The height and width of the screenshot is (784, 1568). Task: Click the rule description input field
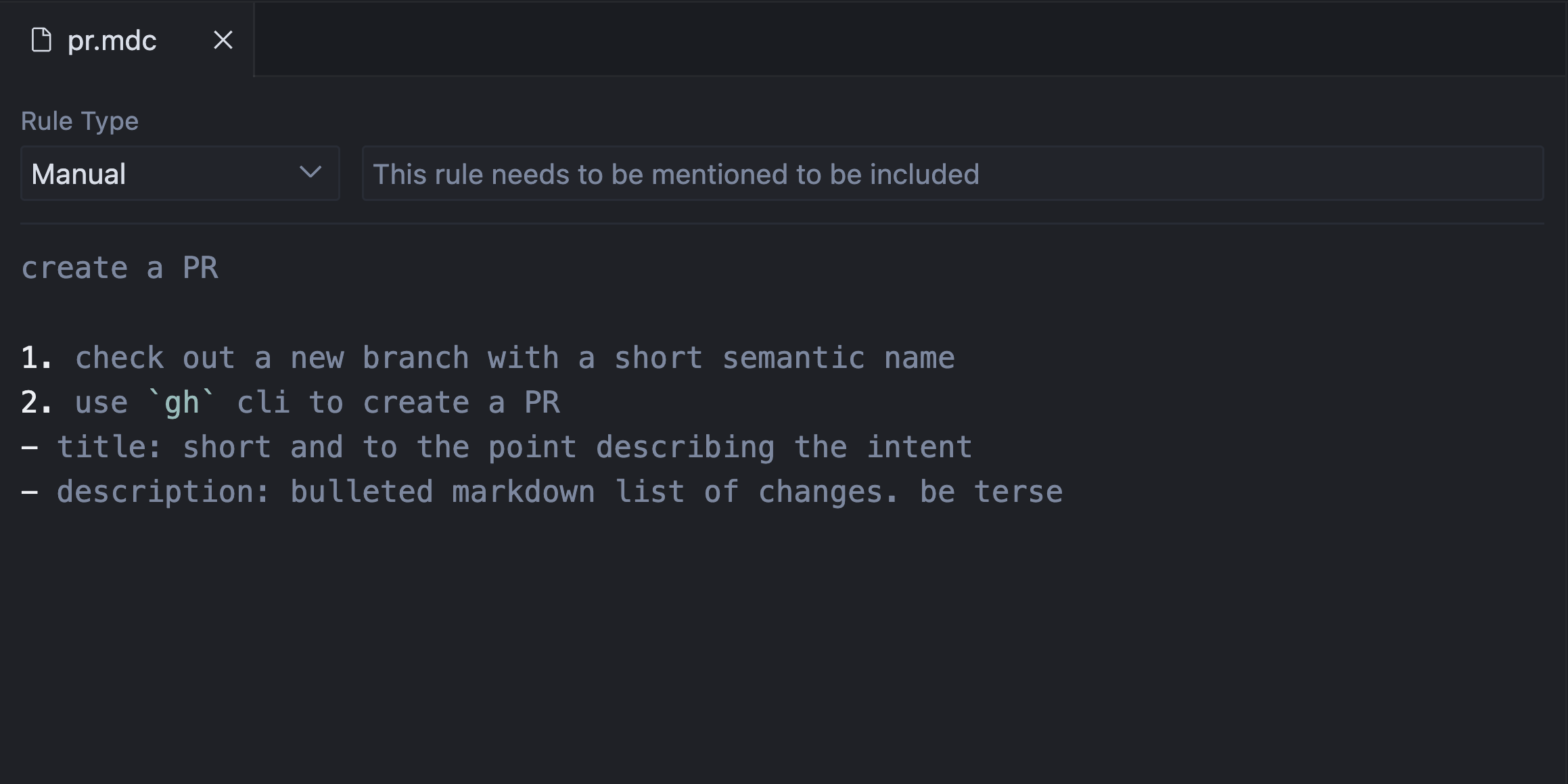coord(952,174)
